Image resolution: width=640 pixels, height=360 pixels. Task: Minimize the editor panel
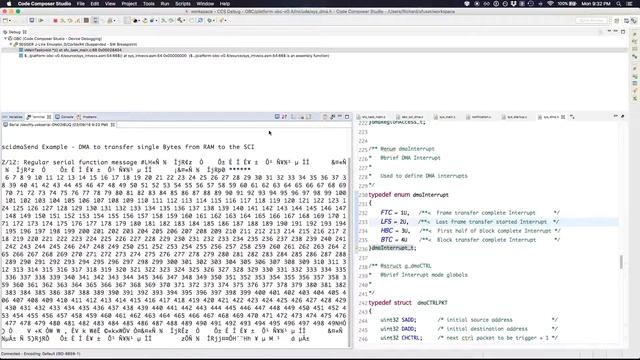point(616,117)
